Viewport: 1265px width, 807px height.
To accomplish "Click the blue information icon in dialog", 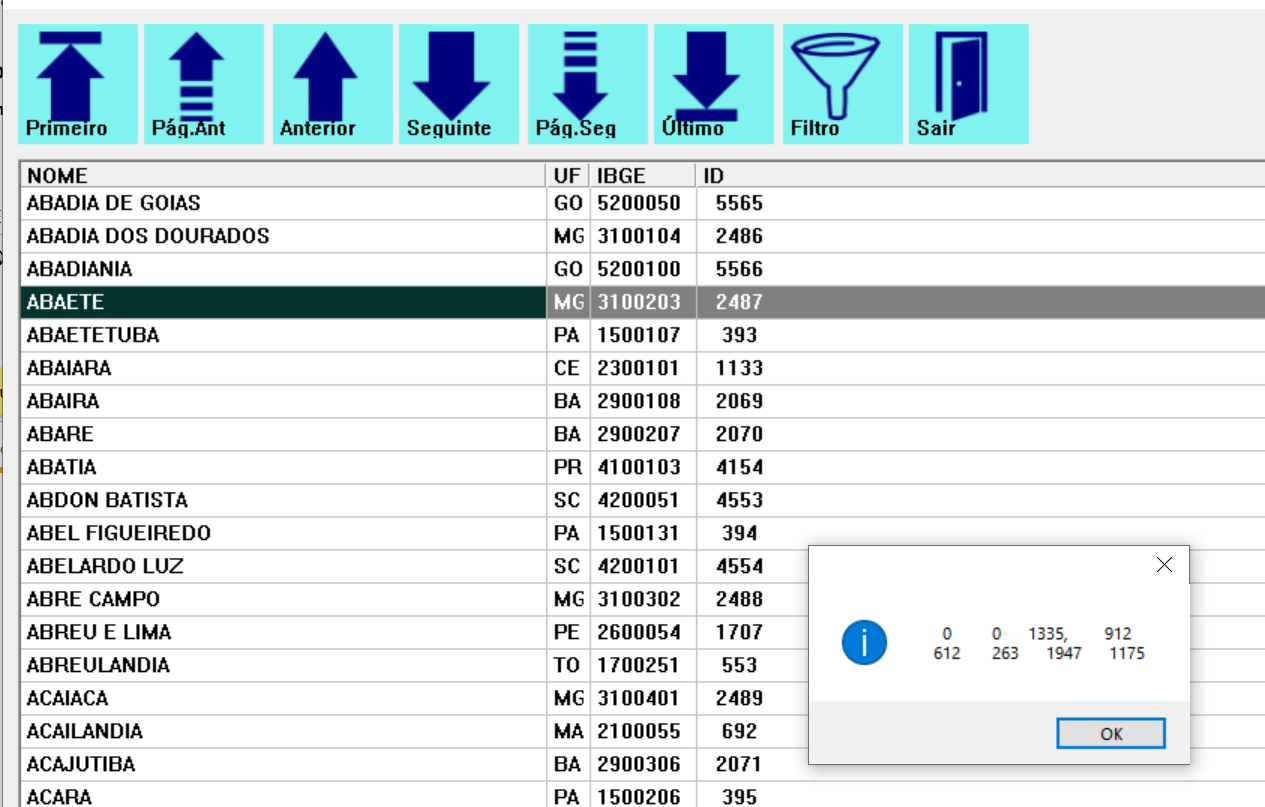I will [863, 643].
